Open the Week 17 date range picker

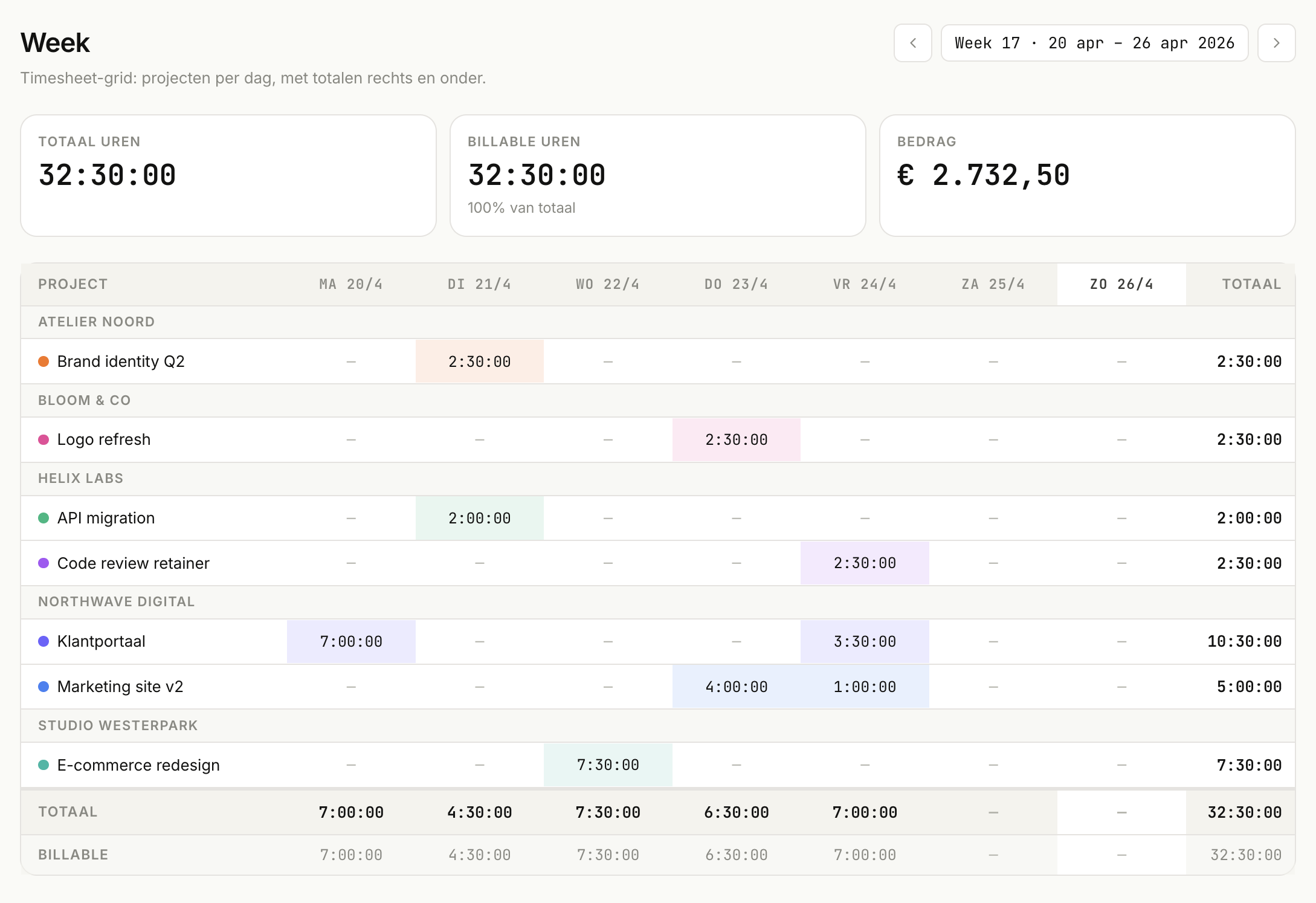click(1094, 43)
